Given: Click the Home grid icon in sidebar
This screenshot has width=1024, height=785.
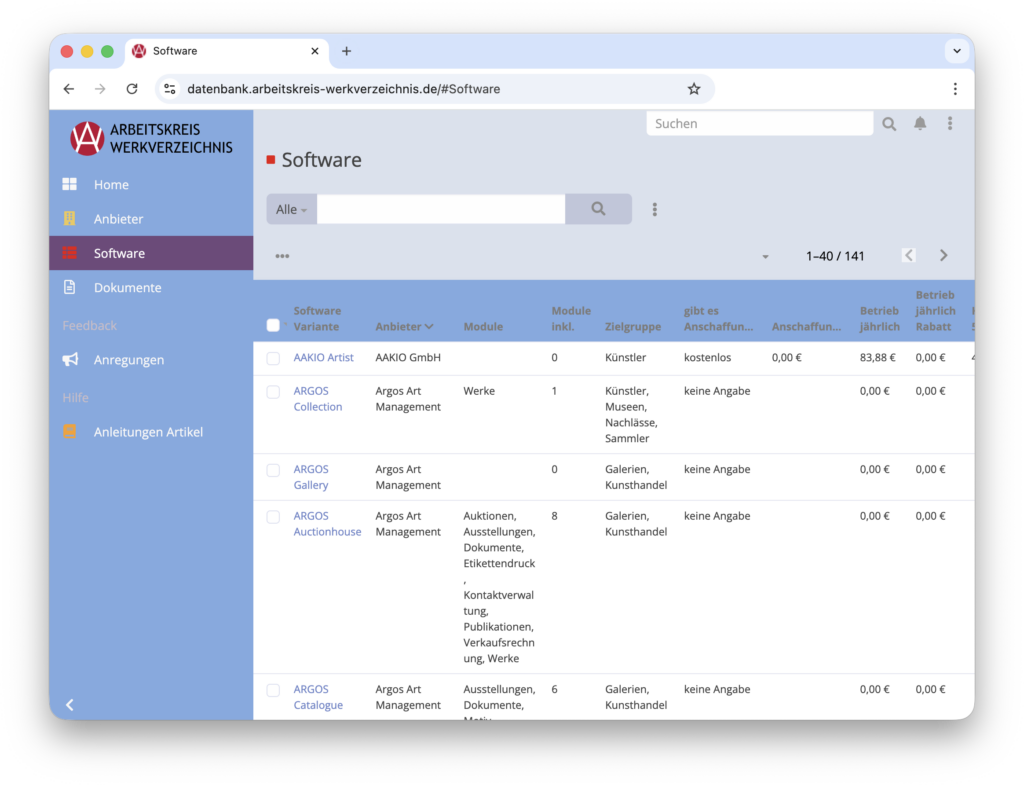Looking at the screenshot, I should pyautogui.click(x=70, y=185).
